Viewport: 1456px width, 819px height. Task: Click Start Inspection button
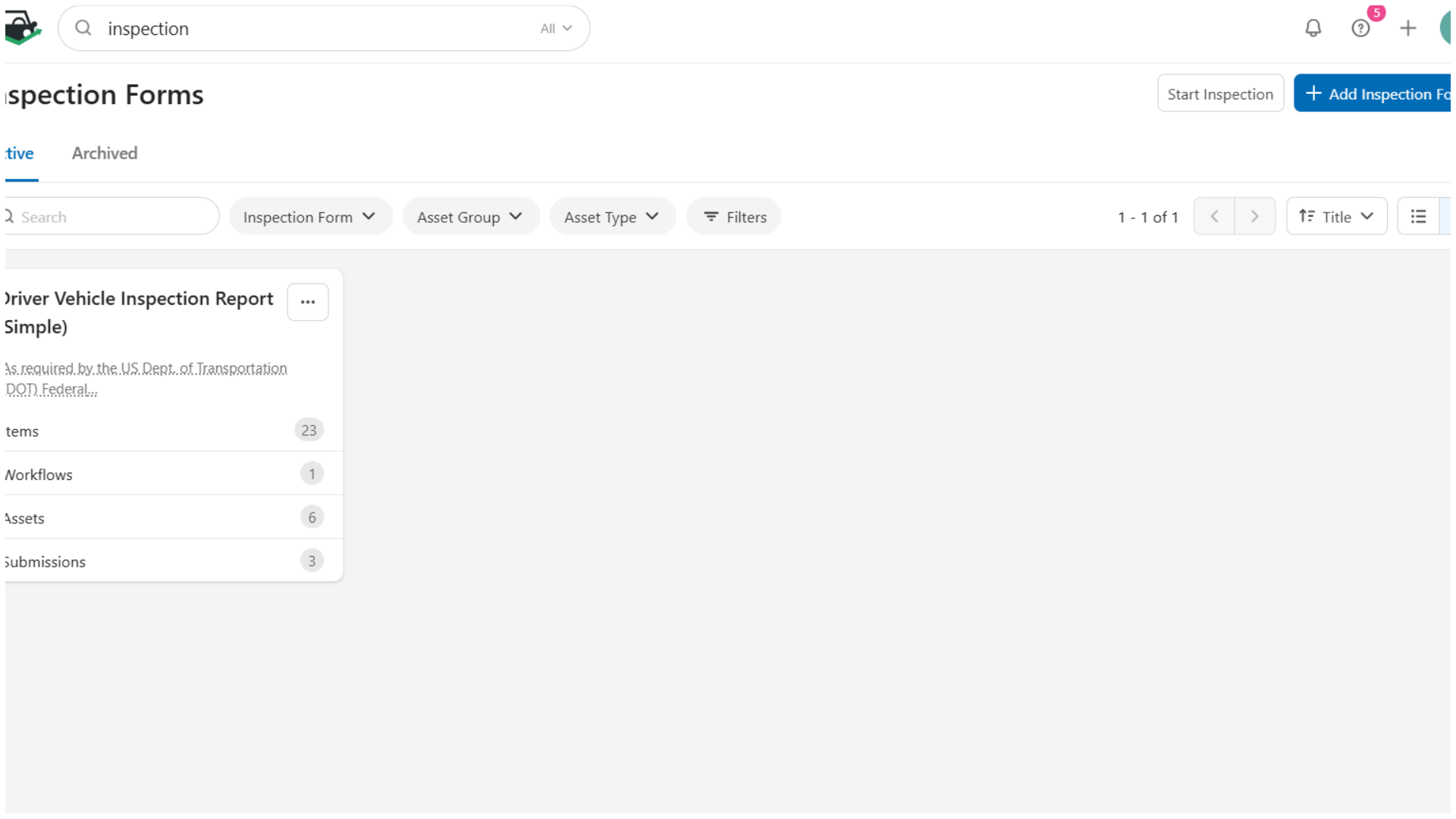(x=1220, y=94)
